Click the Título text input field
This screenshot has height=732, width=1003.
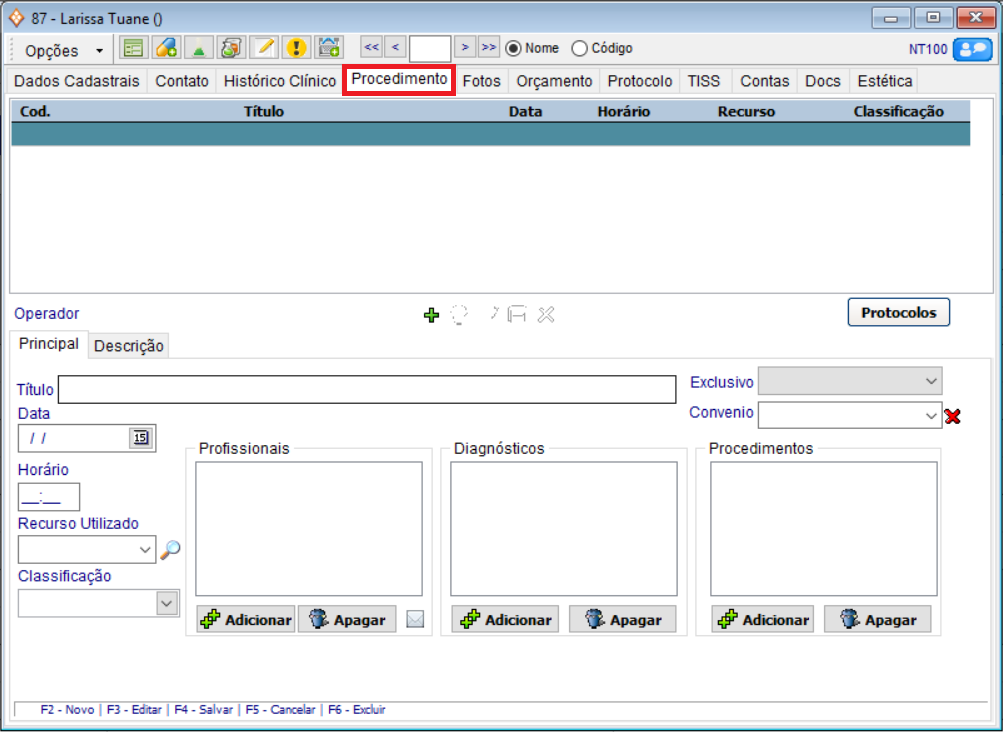coord(367,390)
